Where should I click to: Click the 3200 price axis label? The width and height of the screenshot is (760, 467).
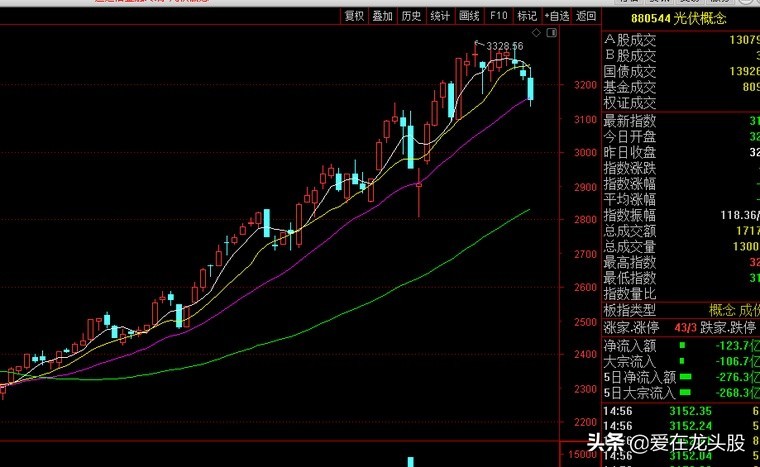point(585,85)
